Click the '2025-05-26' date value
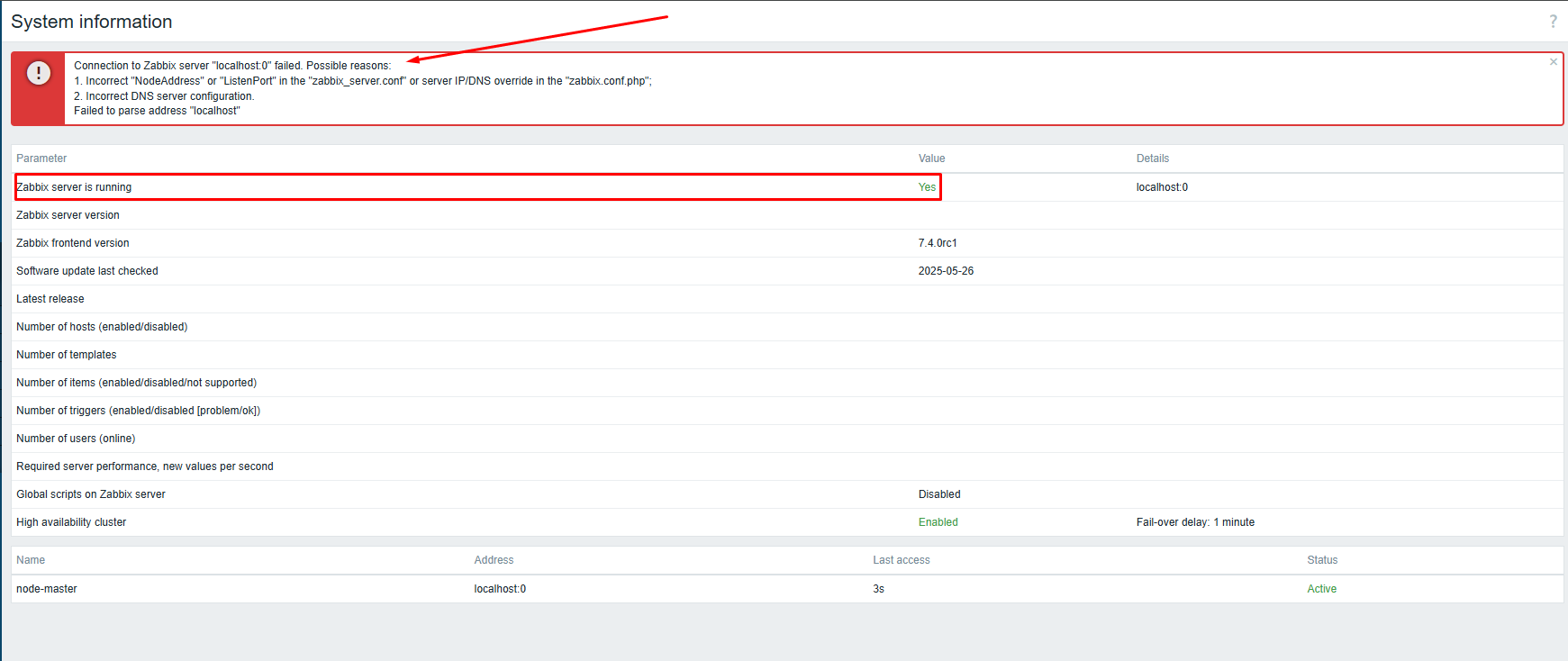Screen dimensions: 1568x661 point(946,271)
